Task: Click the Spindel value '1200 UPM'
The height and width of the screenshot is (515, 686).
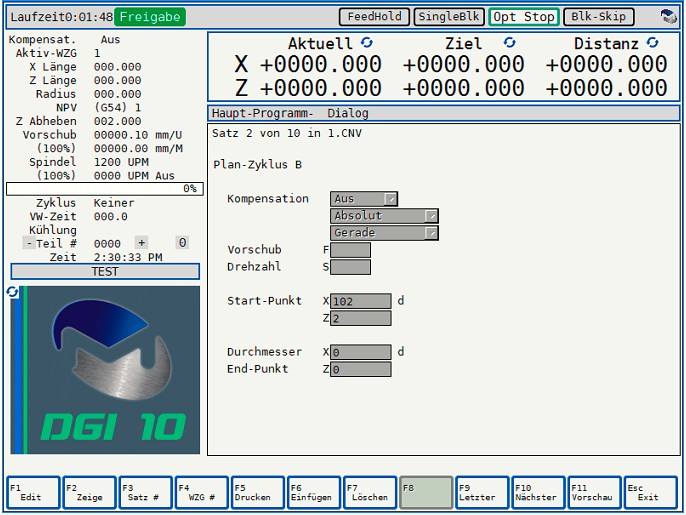Action: coord(121,162)
